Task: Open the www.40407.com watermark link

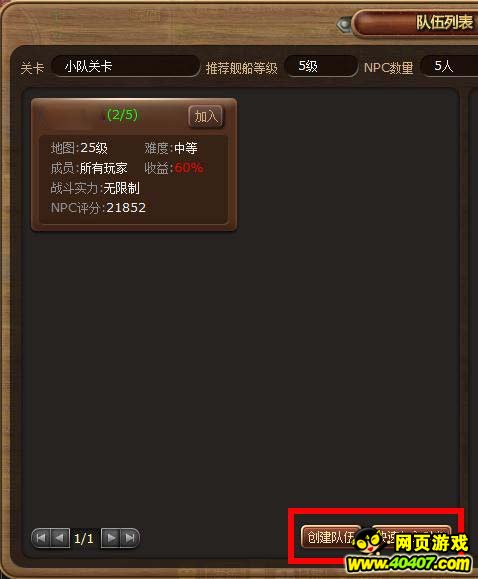Action: [408, 564]
